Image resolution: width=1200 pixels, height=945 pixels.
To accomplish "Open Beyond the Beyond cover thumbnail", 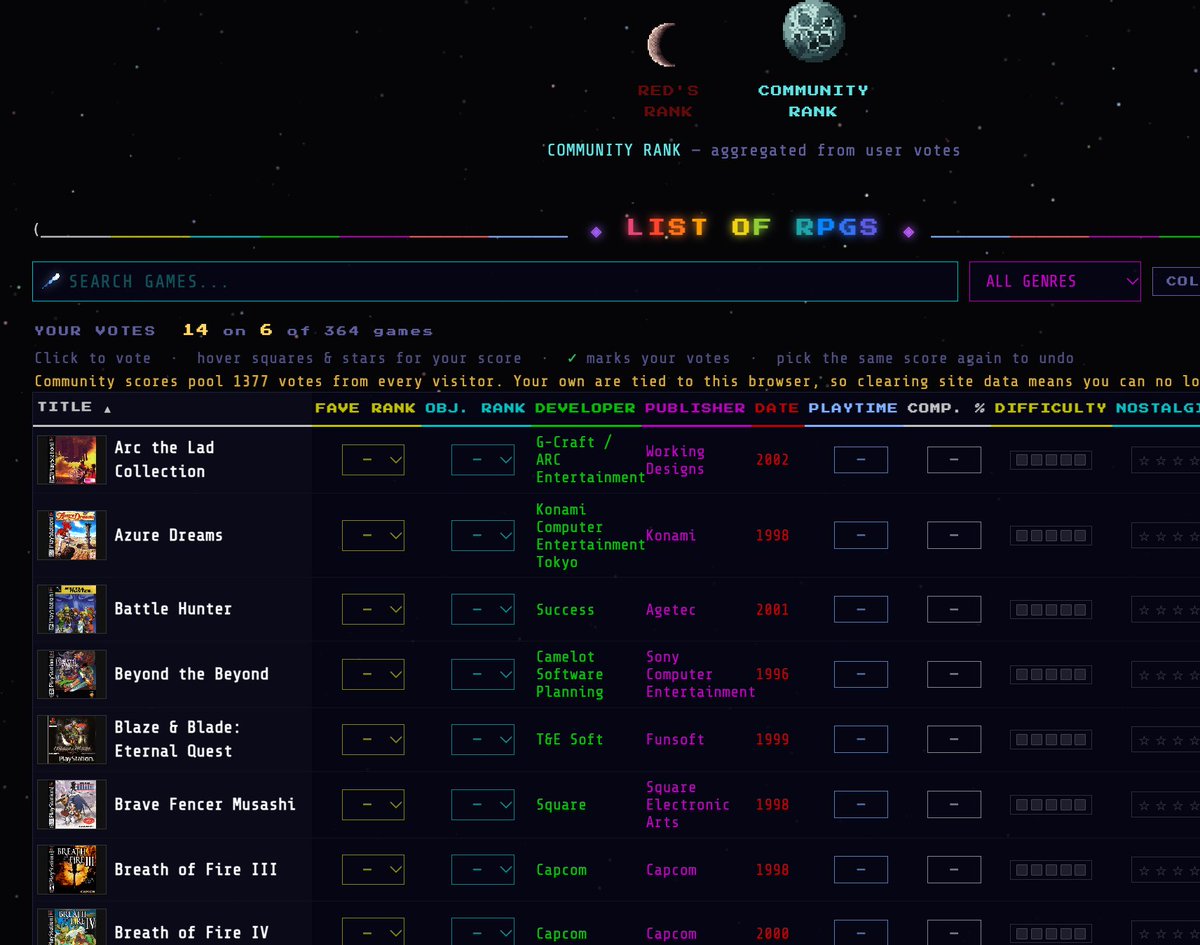I will tap(72, 674).
